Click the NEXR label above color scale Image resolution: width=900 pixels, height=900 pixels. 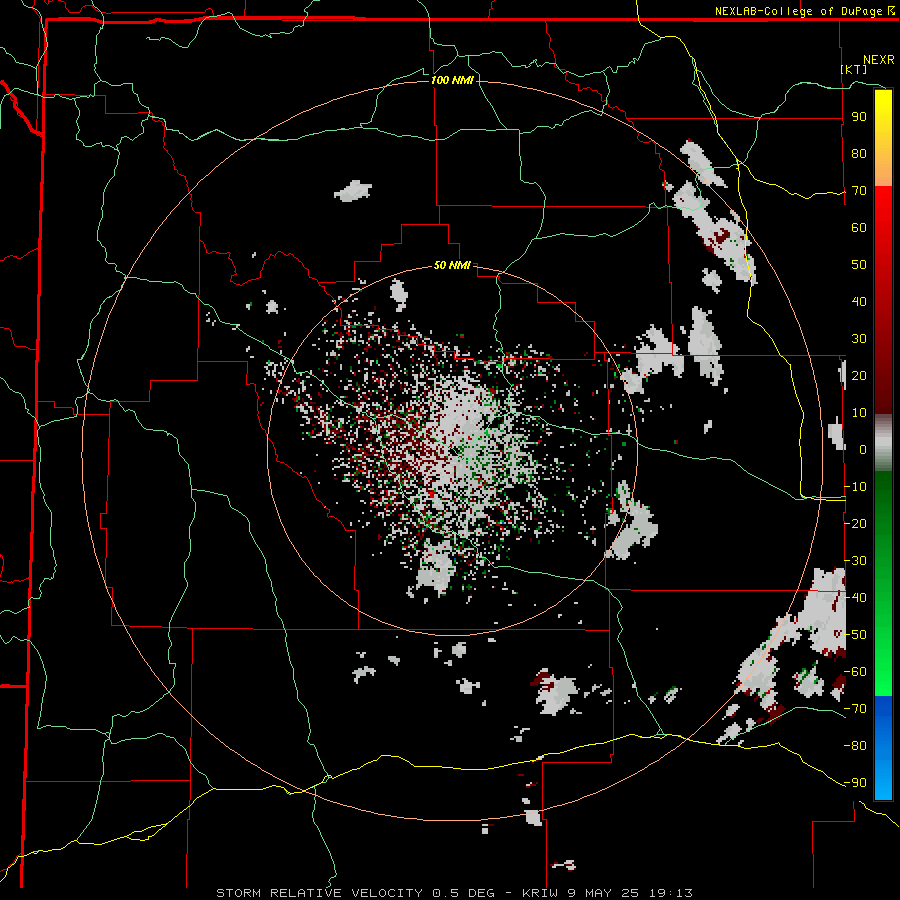(879, 60)
